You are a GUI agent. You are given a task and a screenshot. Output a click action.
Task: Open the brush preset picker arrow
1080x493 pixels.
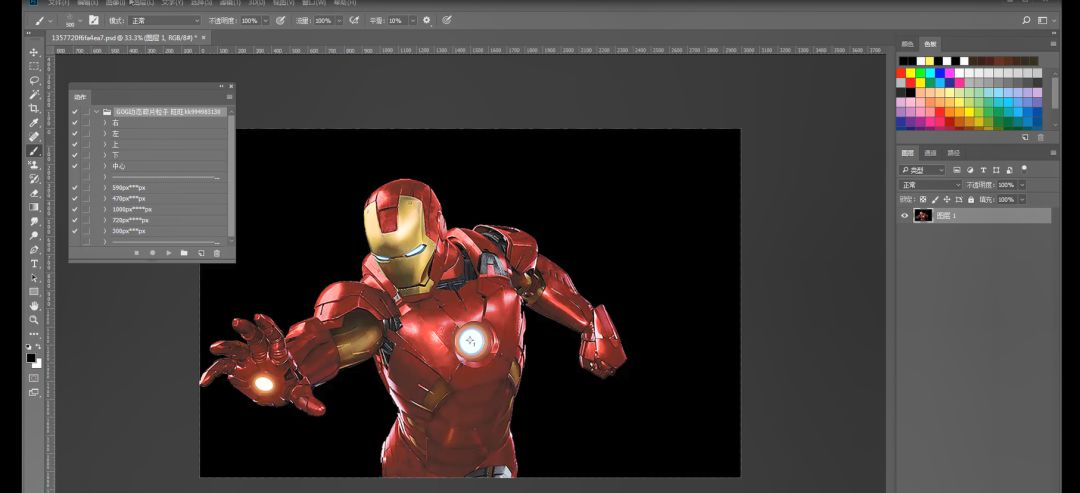point(80,21)
